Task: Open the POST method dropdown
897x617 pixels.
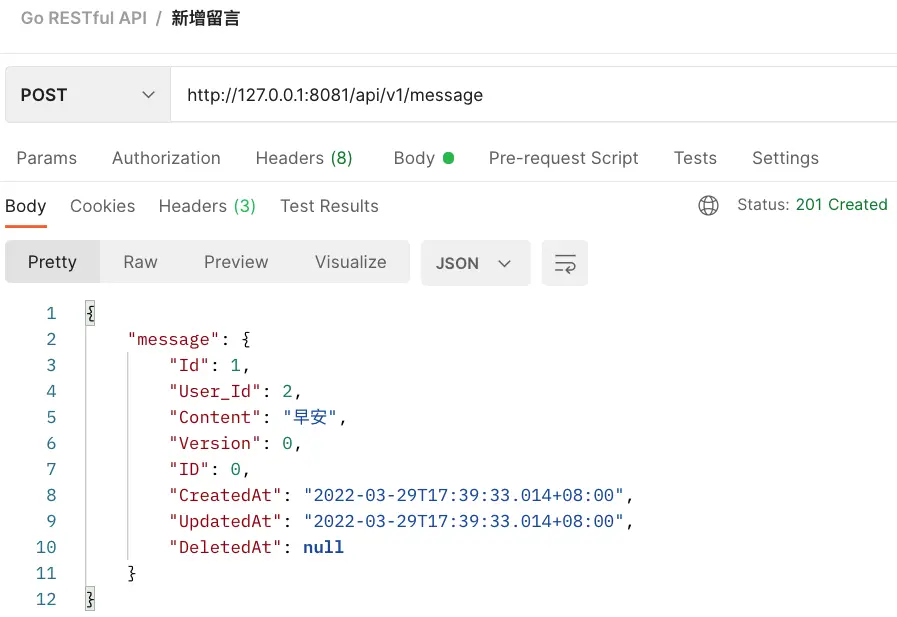Action: click(88, 95)
